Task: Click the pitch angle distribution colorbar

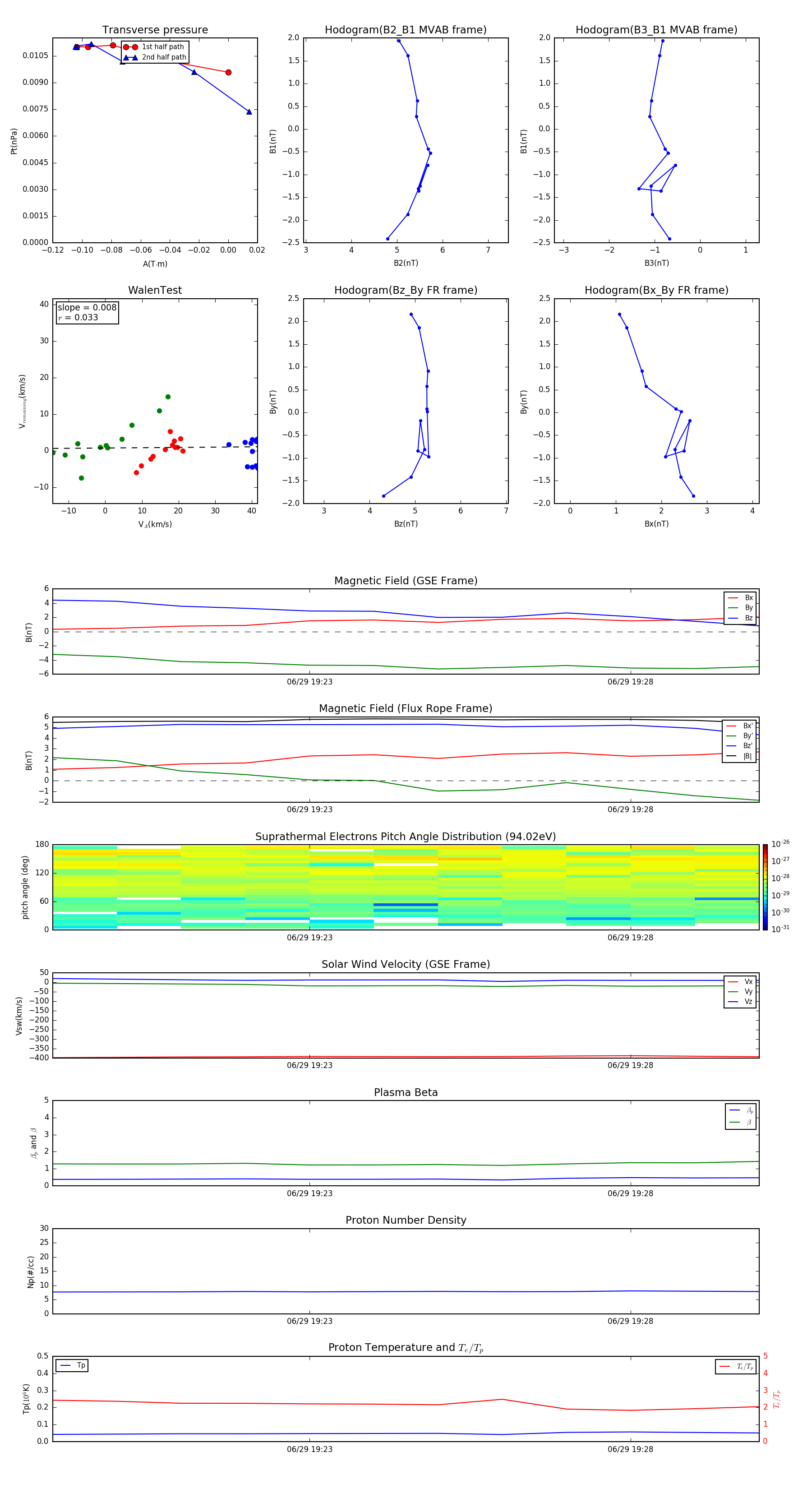Action: (765, 887)
